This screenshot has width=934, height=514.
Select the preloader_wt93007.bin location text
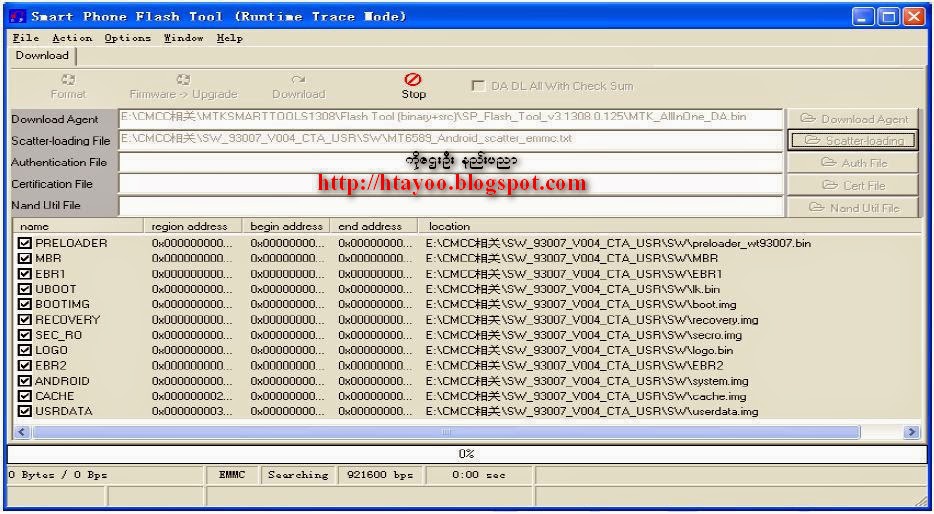(x=618, y=243)
